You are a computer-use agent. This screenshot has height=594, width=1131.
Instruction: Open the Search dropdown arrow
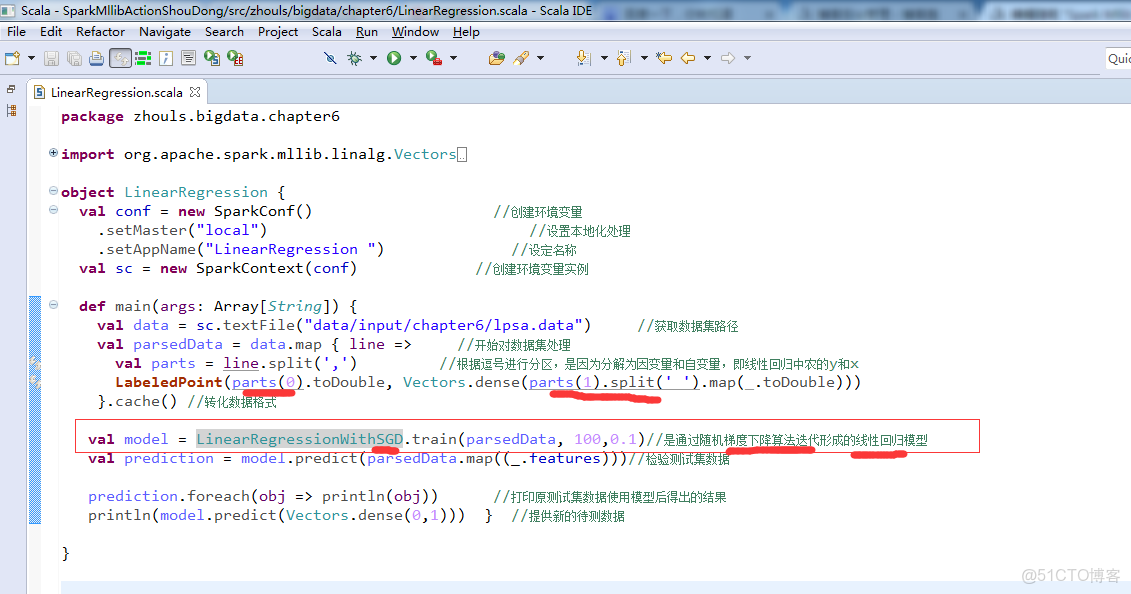tap(540, 58)
